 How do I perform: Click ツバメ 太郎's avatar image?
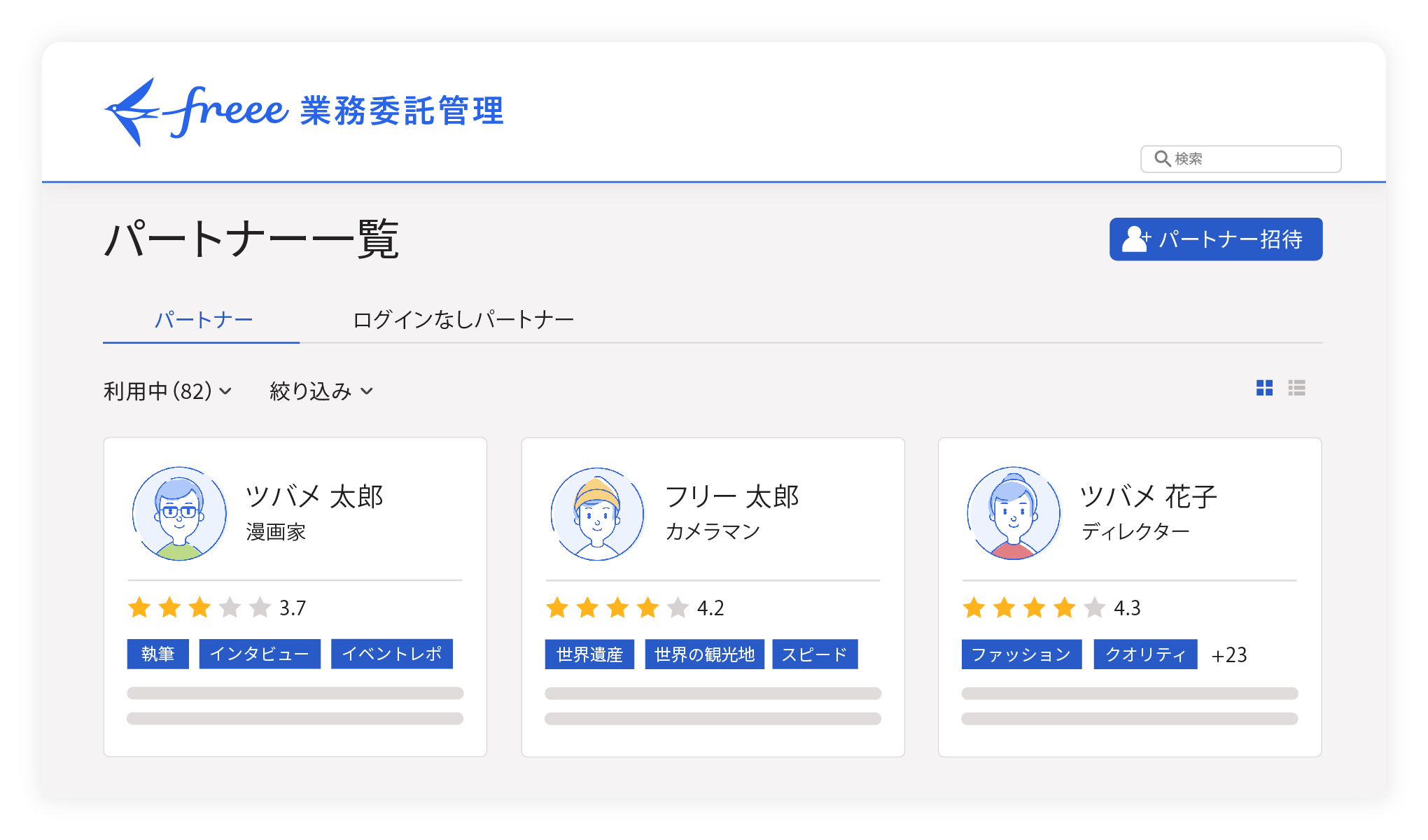pyautogui.click(x=179, y=513)
